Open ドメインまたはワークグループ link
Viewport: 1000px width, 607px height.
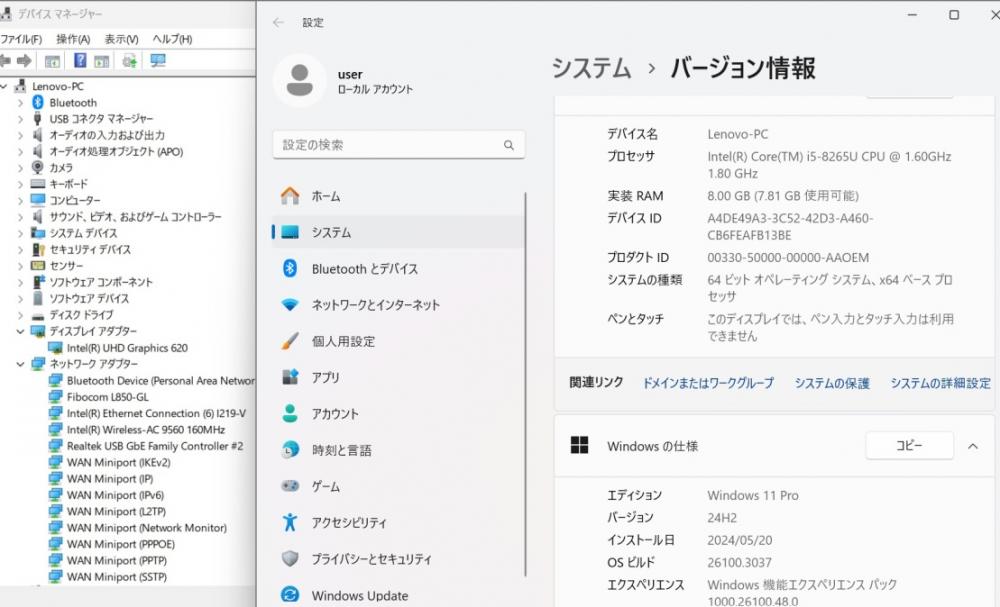(707, 383)
